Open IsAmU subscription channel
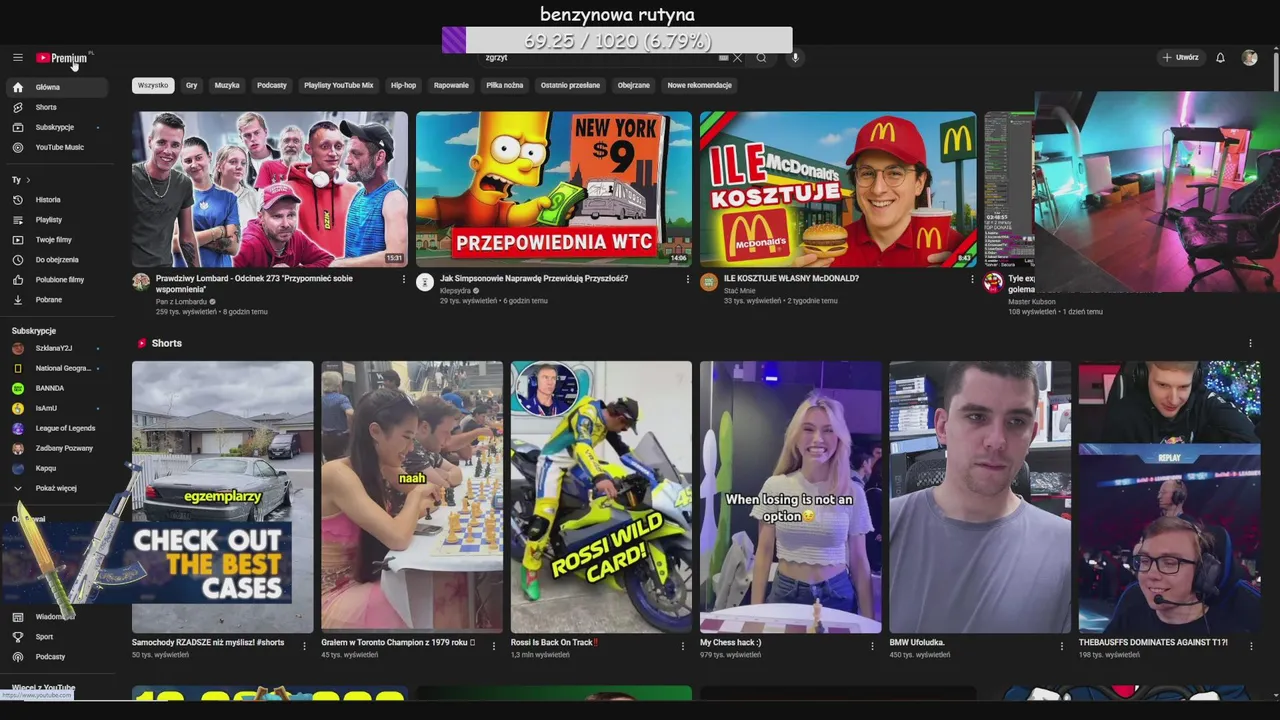Image resolution: width=1280 pixels, height=720 pixels. (x=57, y=408)
